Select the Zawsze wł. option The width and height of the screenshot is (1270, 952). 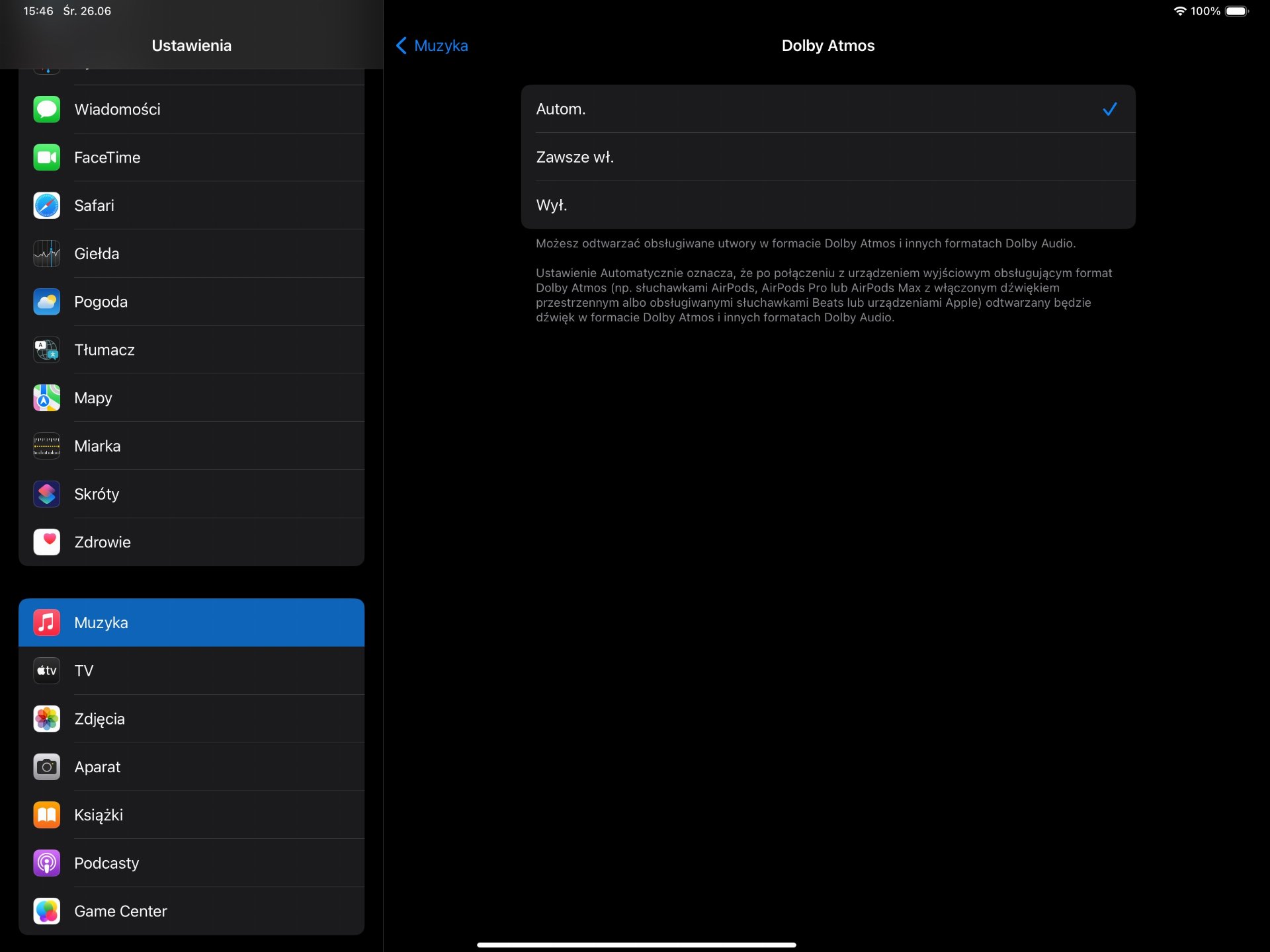coord(828,157)
